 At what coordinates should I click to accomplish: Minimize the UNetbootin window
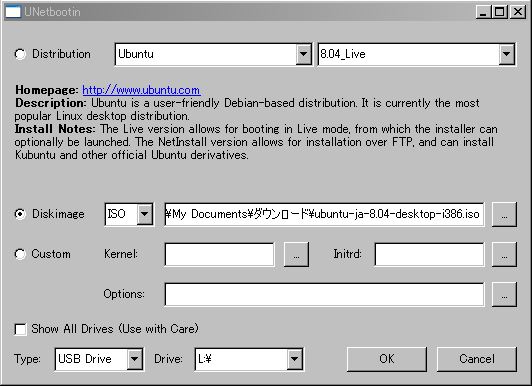coord(483,12)
